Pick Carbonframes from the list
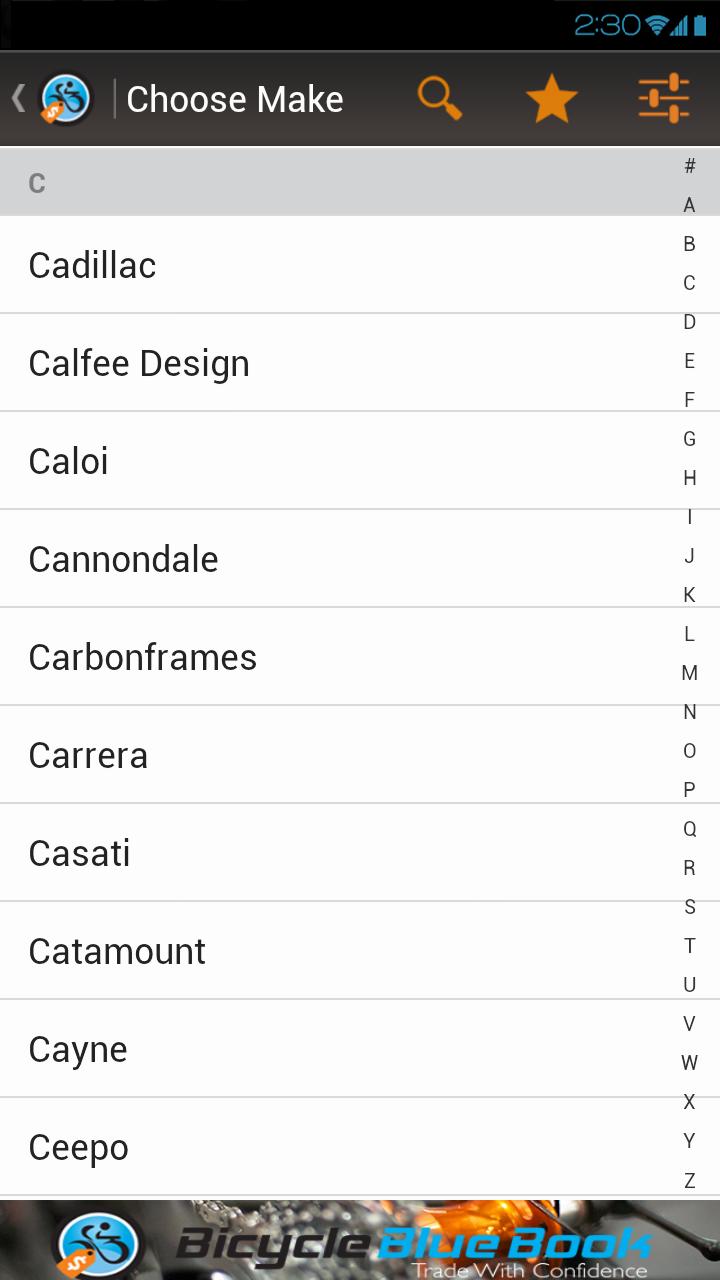The height and width of the screenshot is (1280, 720). click(x=143, y=657)
